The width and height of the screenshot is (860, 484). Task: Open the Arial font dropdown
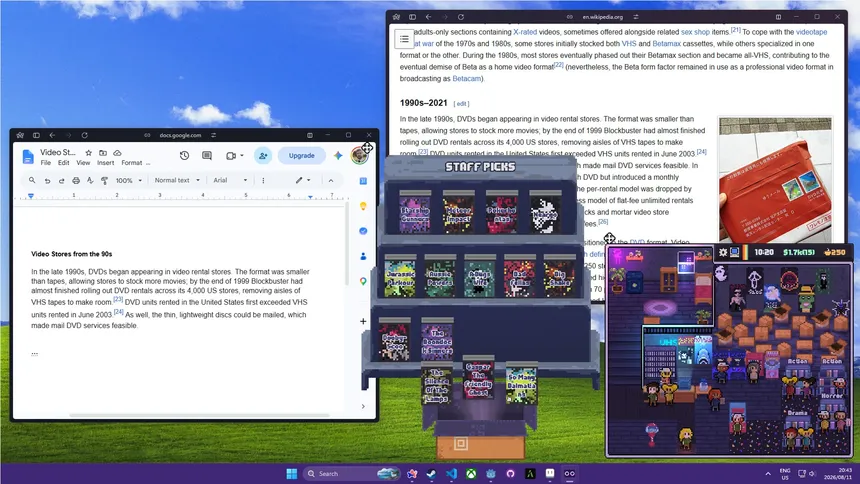point(230,181)
